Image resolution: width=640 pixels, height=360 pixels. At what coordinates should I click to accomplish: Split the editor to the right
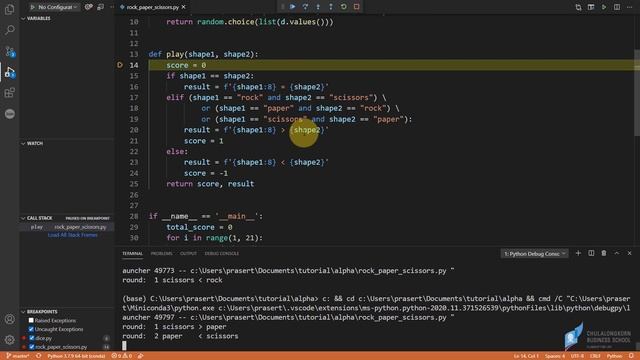[617, 7]
